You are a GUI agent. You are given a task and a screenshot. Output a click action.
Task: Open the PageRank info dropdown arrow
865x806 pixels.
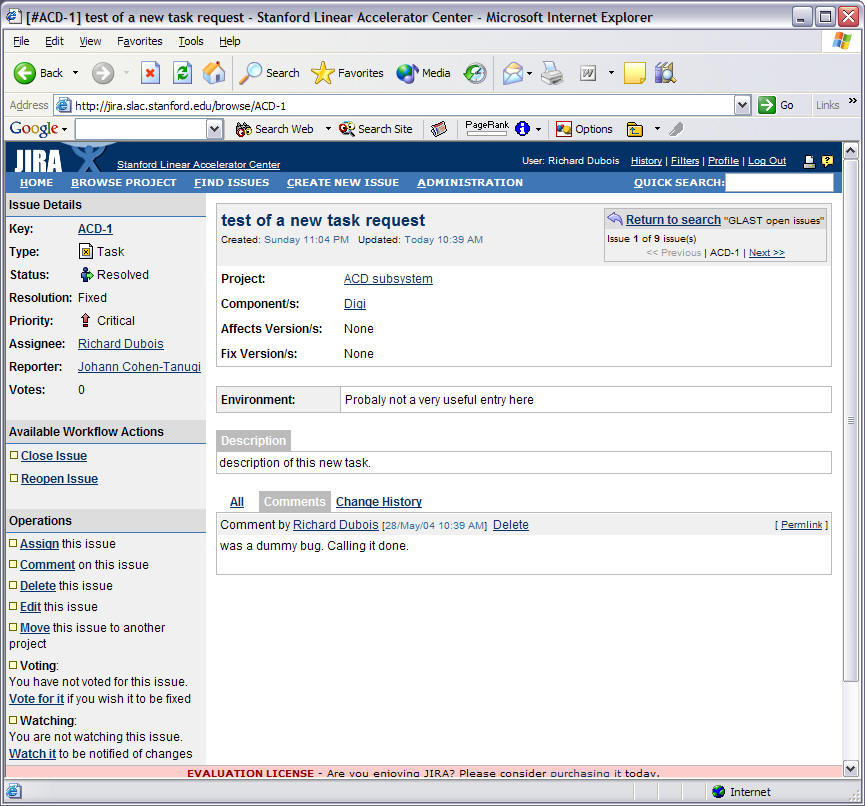pos(538,129)
